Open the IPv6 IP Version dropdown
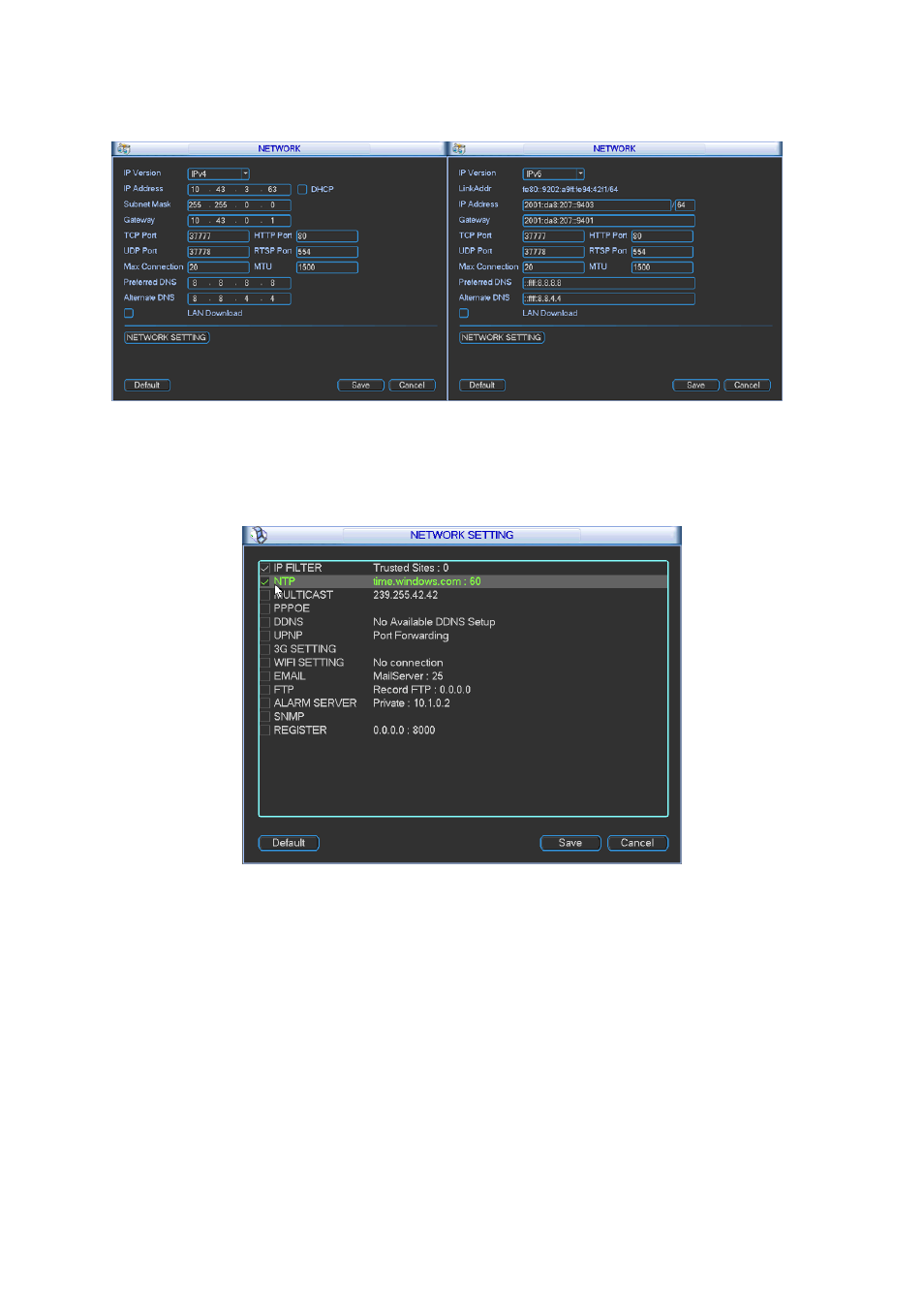924x1308 pixels. 553,173
